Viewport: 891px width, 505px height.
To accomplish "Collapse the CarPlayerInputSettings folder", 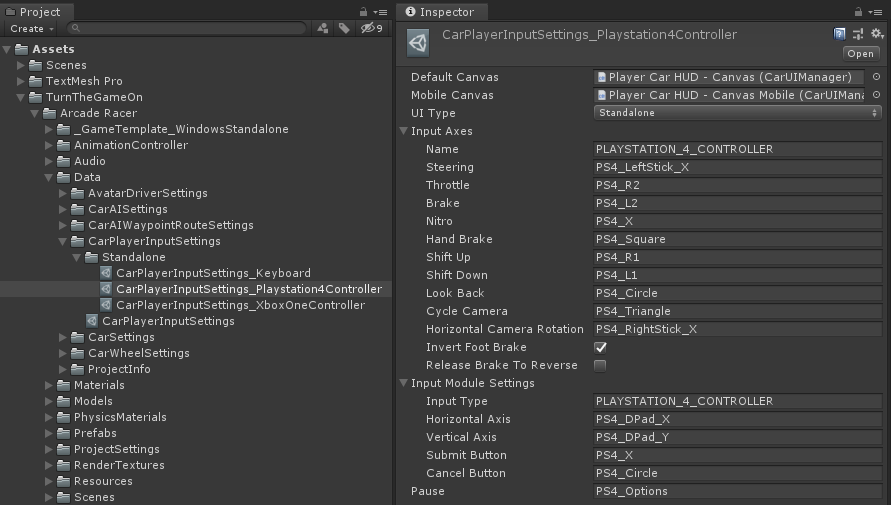I will [x=63, y=241].
